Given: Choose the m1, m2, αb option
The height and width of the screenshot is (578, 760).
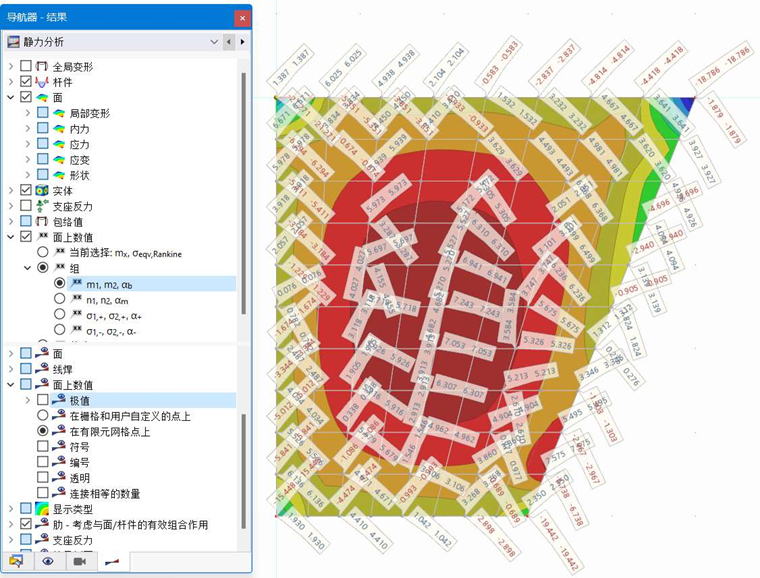Looking at the screenshot, I should click(60, 283).
